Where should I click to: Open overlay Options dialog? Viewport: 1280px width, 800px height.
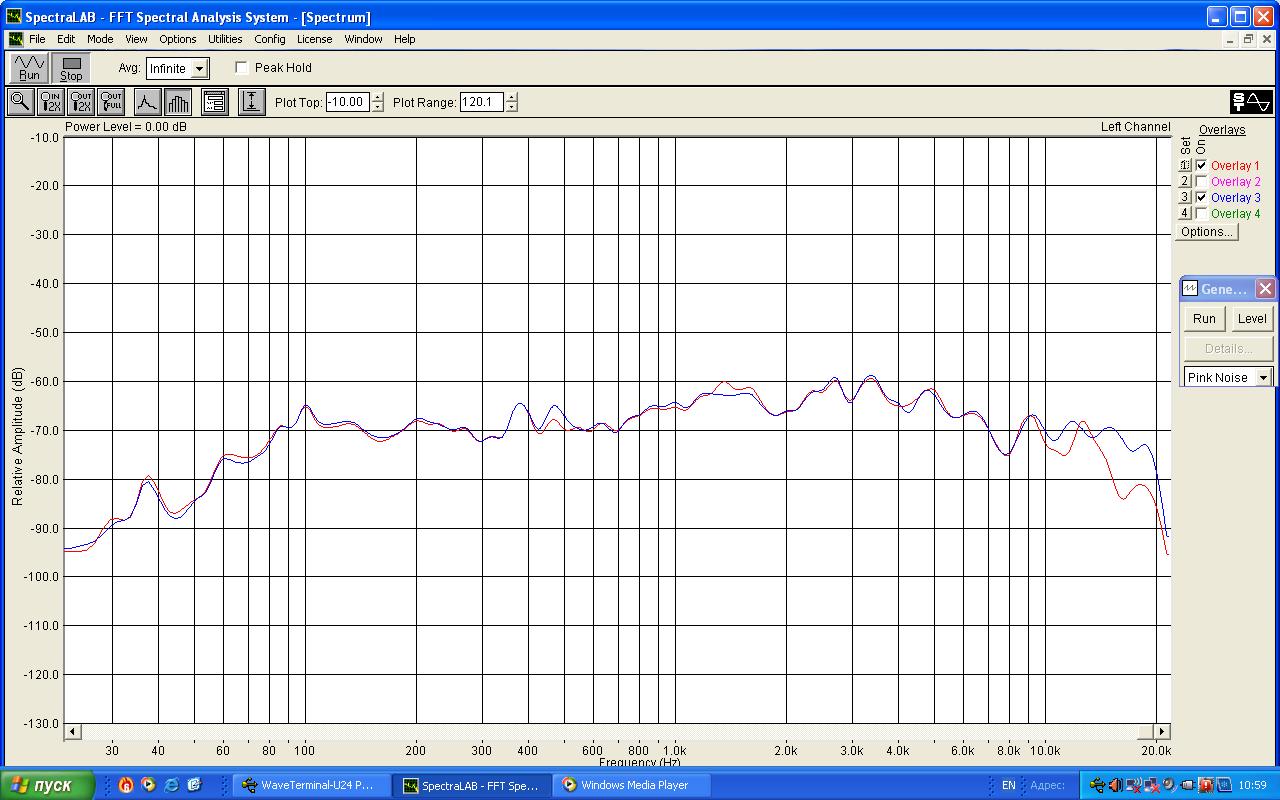(1206, 232)
